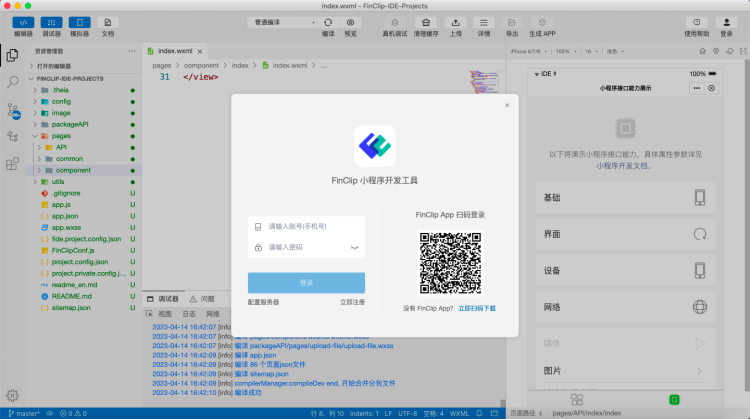Collapse the FINCLIP-IDE-PROJECTS root folder
750x419 pixels.
pyautogui.click(x=84, y=78)
